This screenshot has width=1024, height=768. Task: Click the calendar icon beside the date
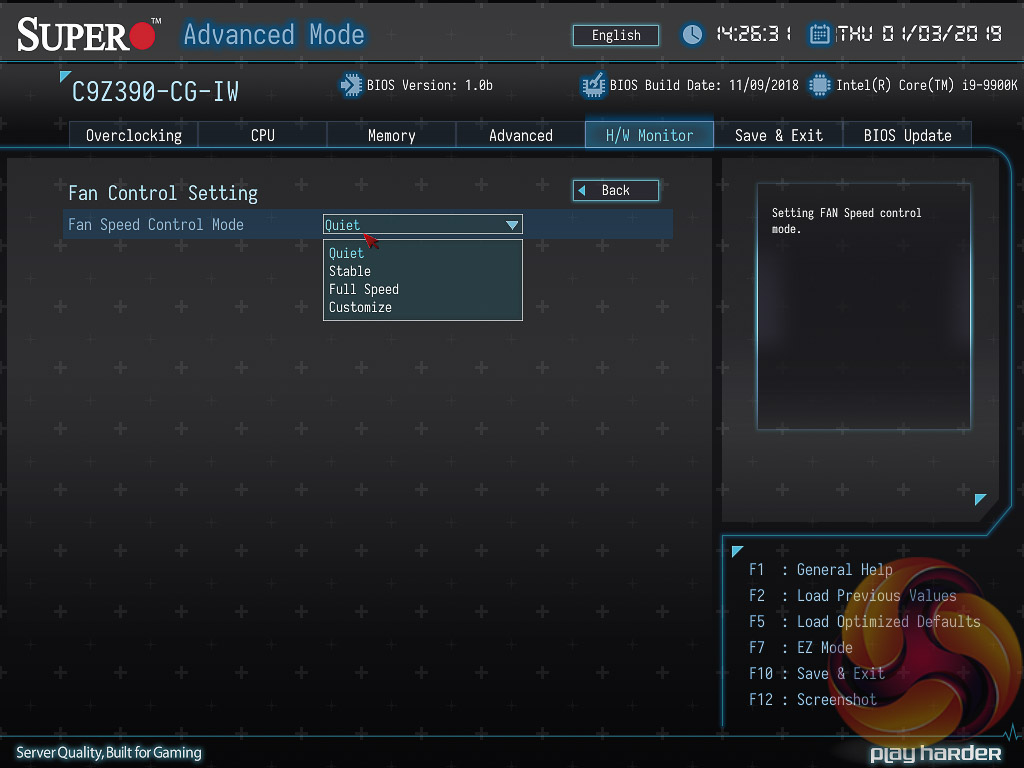[x=819, y=35]
